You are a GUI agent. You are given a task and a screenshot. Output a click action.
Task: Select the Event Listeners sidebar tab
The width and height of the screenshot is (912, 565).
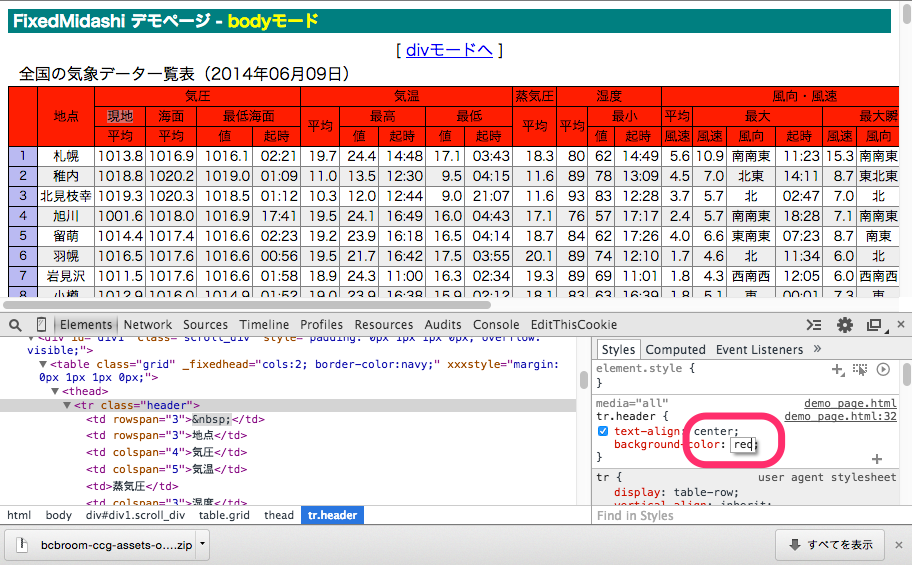point(760,350)
